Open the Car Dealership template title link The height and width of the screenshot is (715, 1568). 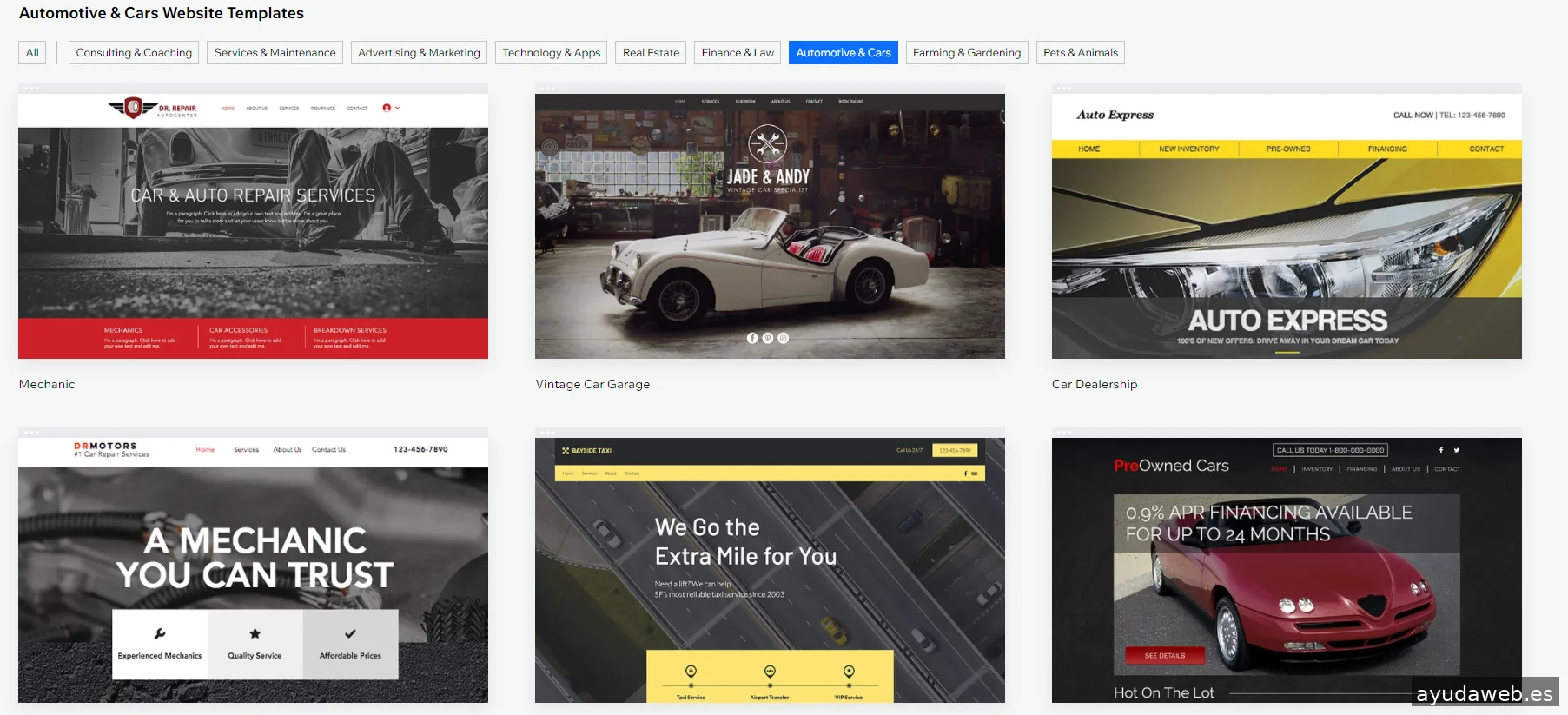tap(1094, 384)
